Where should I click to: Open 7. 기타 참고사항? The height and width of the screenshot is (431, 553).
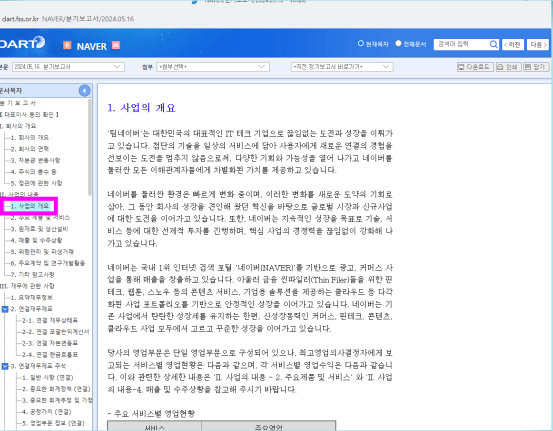click(32, 275)
